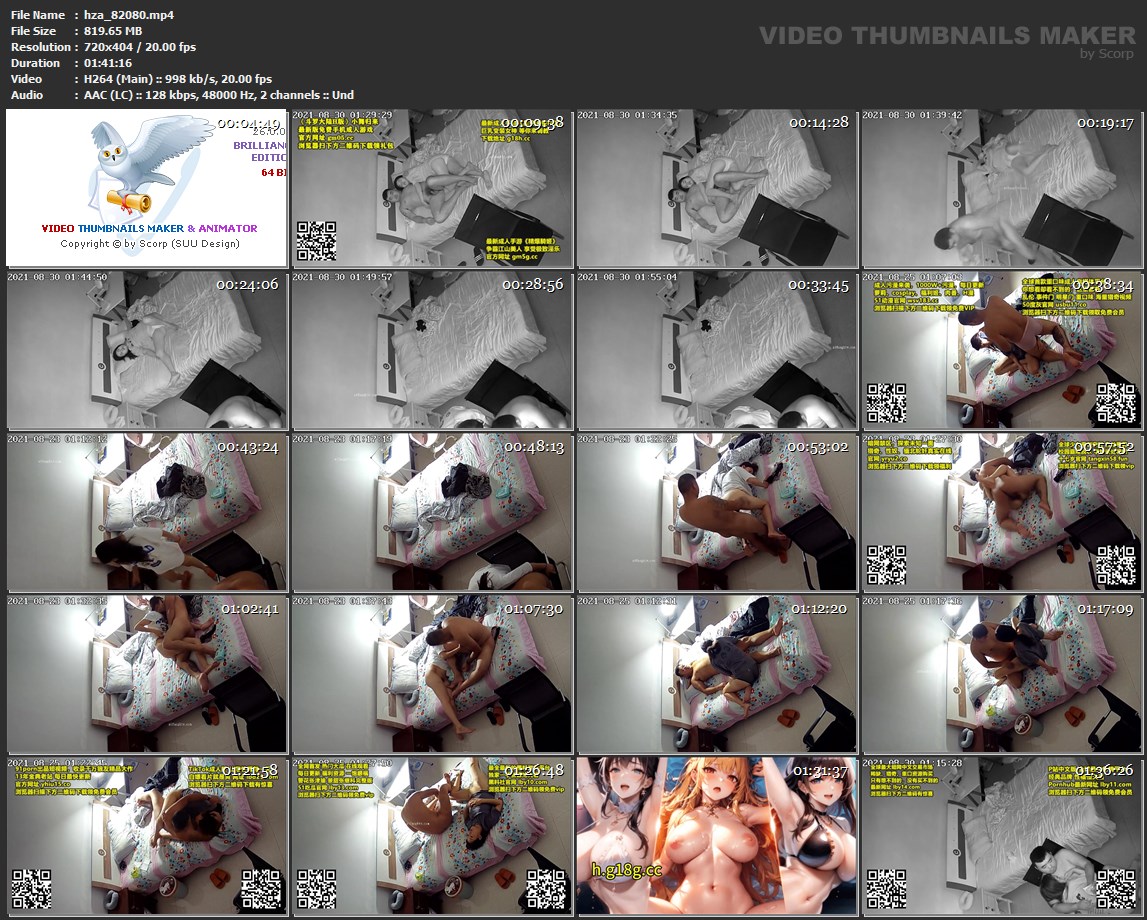Select the file size value 819.65 MB

pos(113,31)
